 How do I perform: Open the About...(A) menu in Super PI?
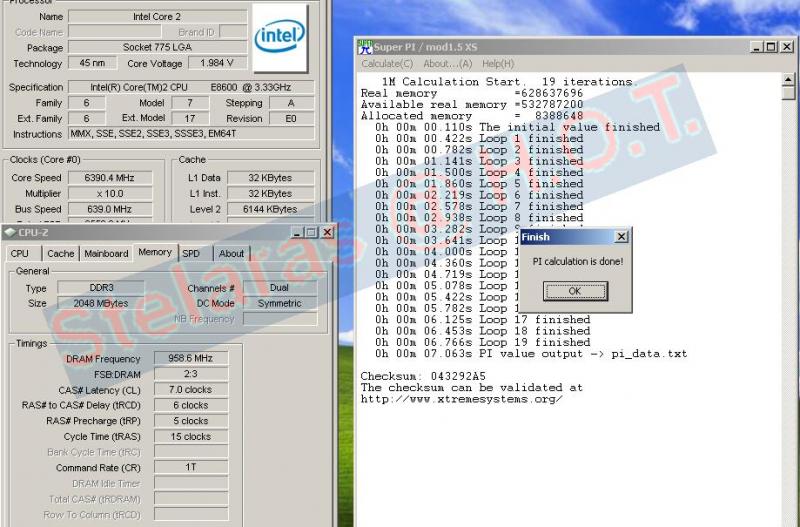(x=447, y=64)
